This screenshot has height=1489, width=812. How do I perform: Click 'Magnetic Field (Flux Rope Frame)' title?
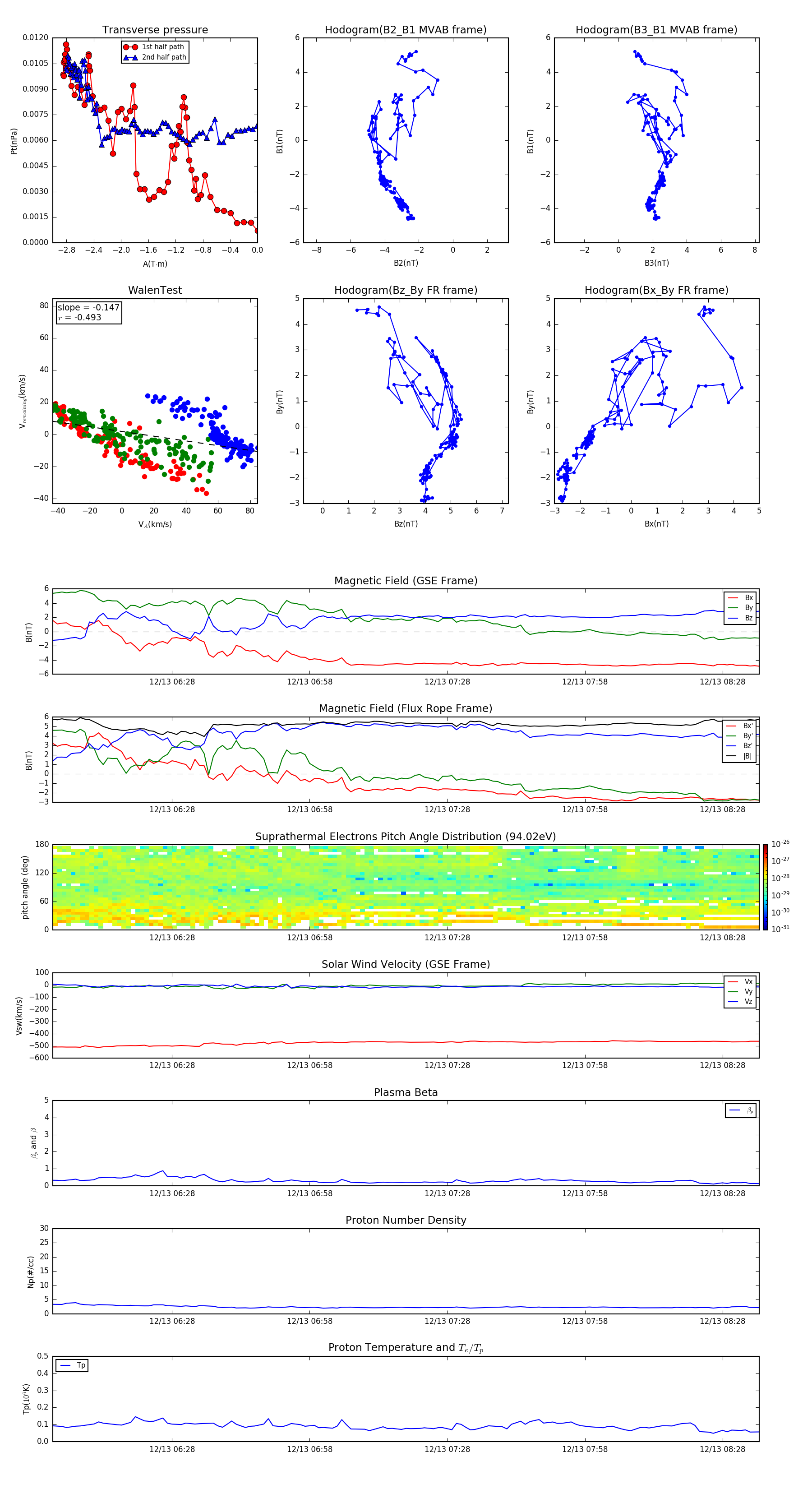406,709
